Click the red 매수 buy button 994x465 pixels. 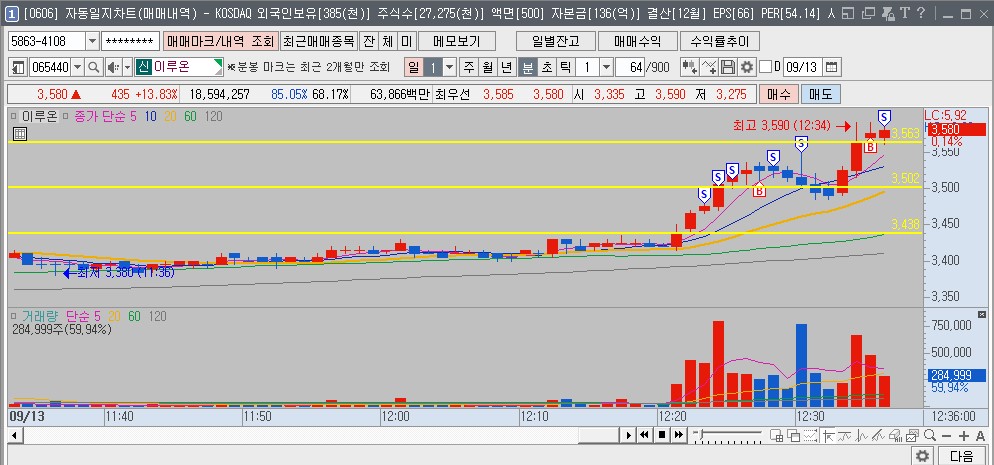coord(778,94)
